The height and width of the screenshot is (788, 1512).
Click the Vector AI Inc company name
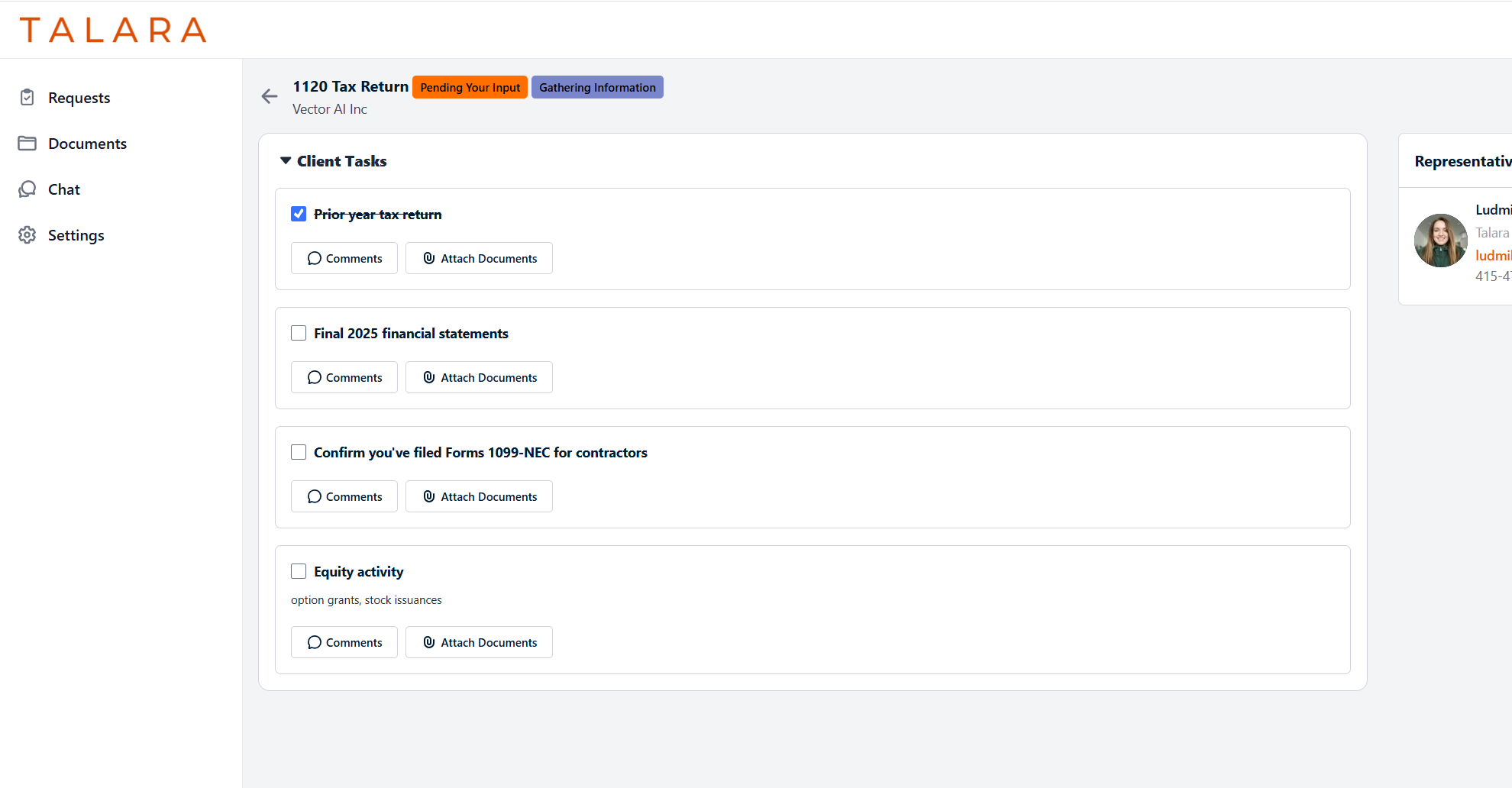coord(330,109)
